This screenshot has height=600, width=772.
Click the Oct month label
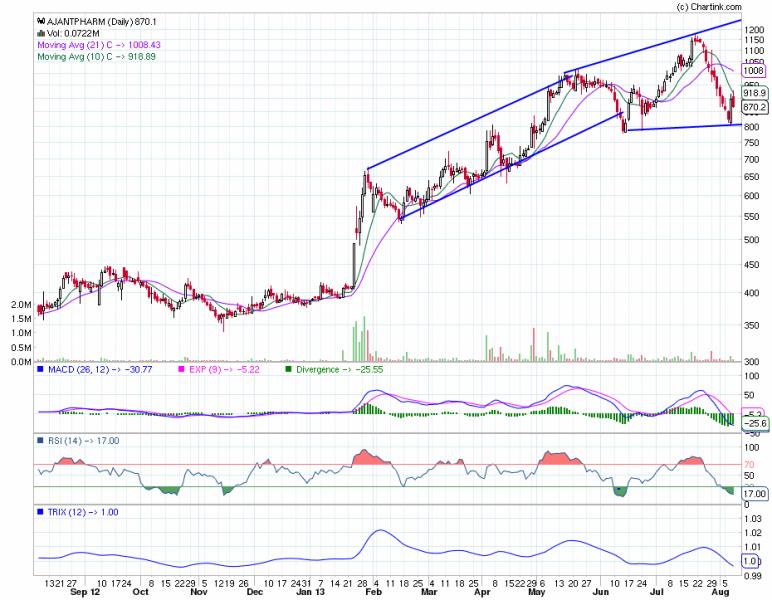[x=140, y=592]
